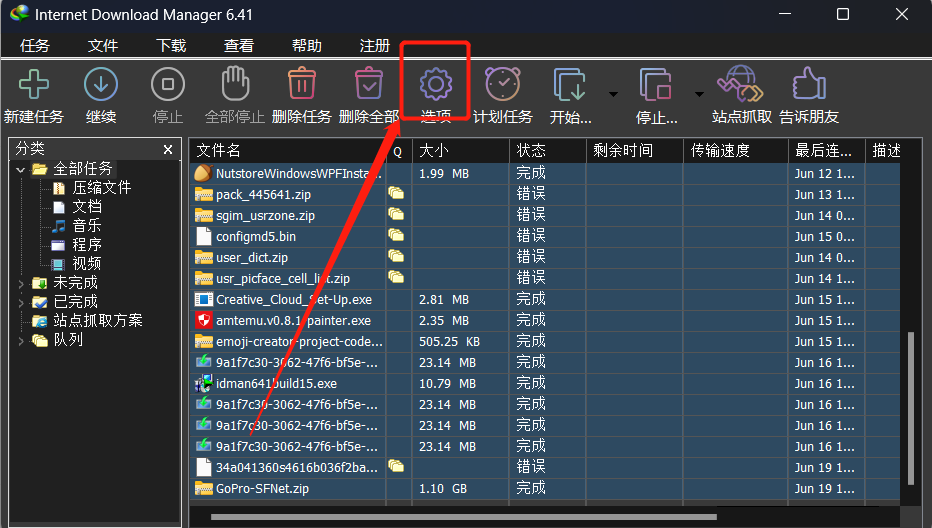Click queue icon on pack_445641.zip row
Image resolution: width=932 pixels, height=528 pixels.
click(396, 193)
